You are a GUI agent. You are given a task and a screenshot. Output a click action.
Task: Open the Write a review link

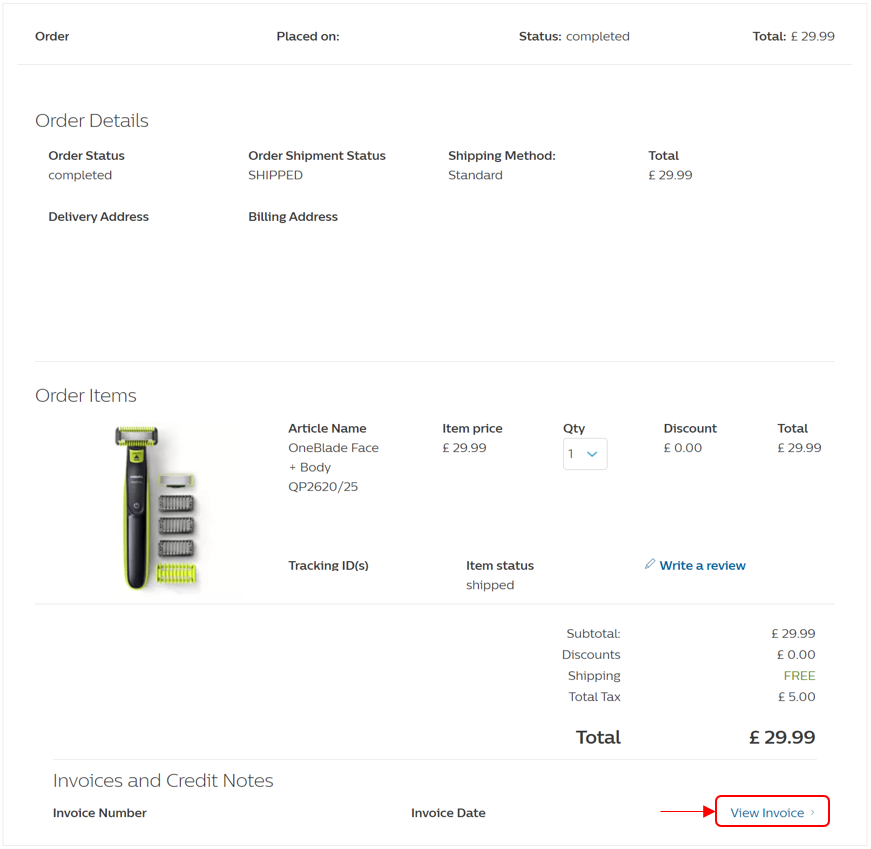click(702, 566)
